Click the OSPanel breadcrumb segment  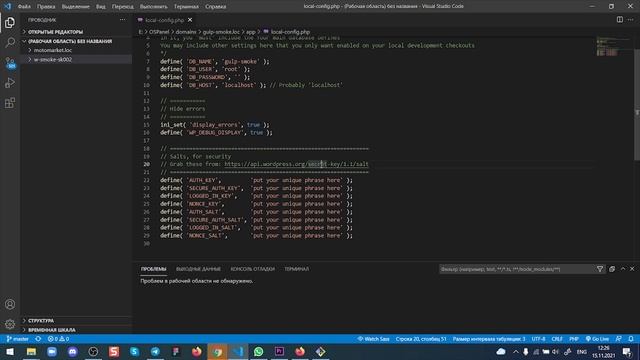point(159,31)
